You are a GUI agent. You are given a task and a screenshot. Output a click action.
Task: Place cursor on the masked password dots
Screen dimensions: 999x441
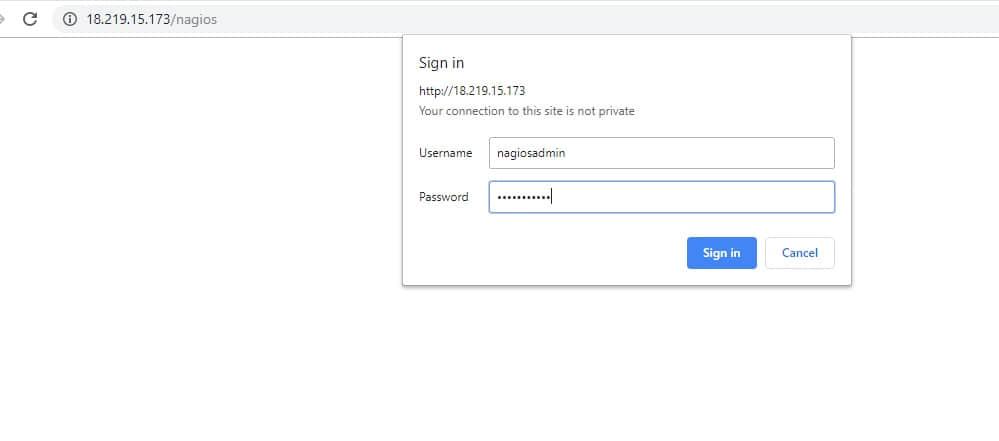(x=524, y=197)
